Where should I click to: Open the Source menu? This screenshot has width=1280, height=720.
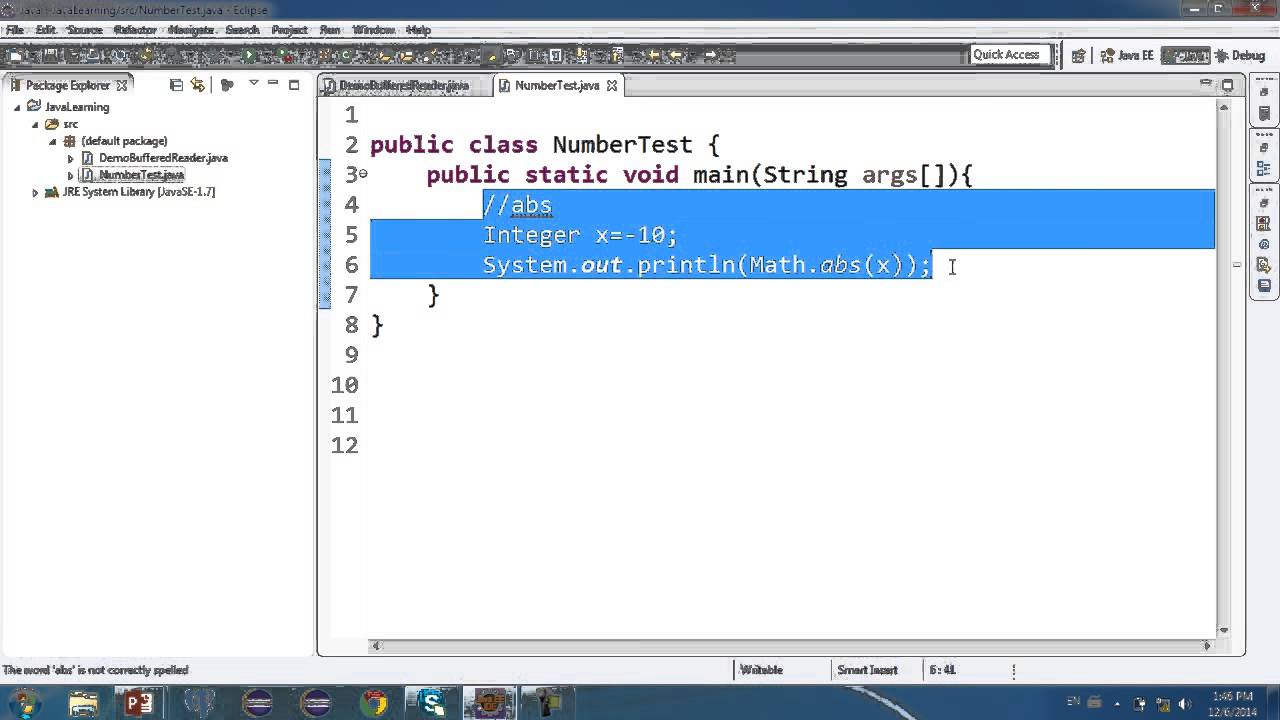[x=85, y=30]
